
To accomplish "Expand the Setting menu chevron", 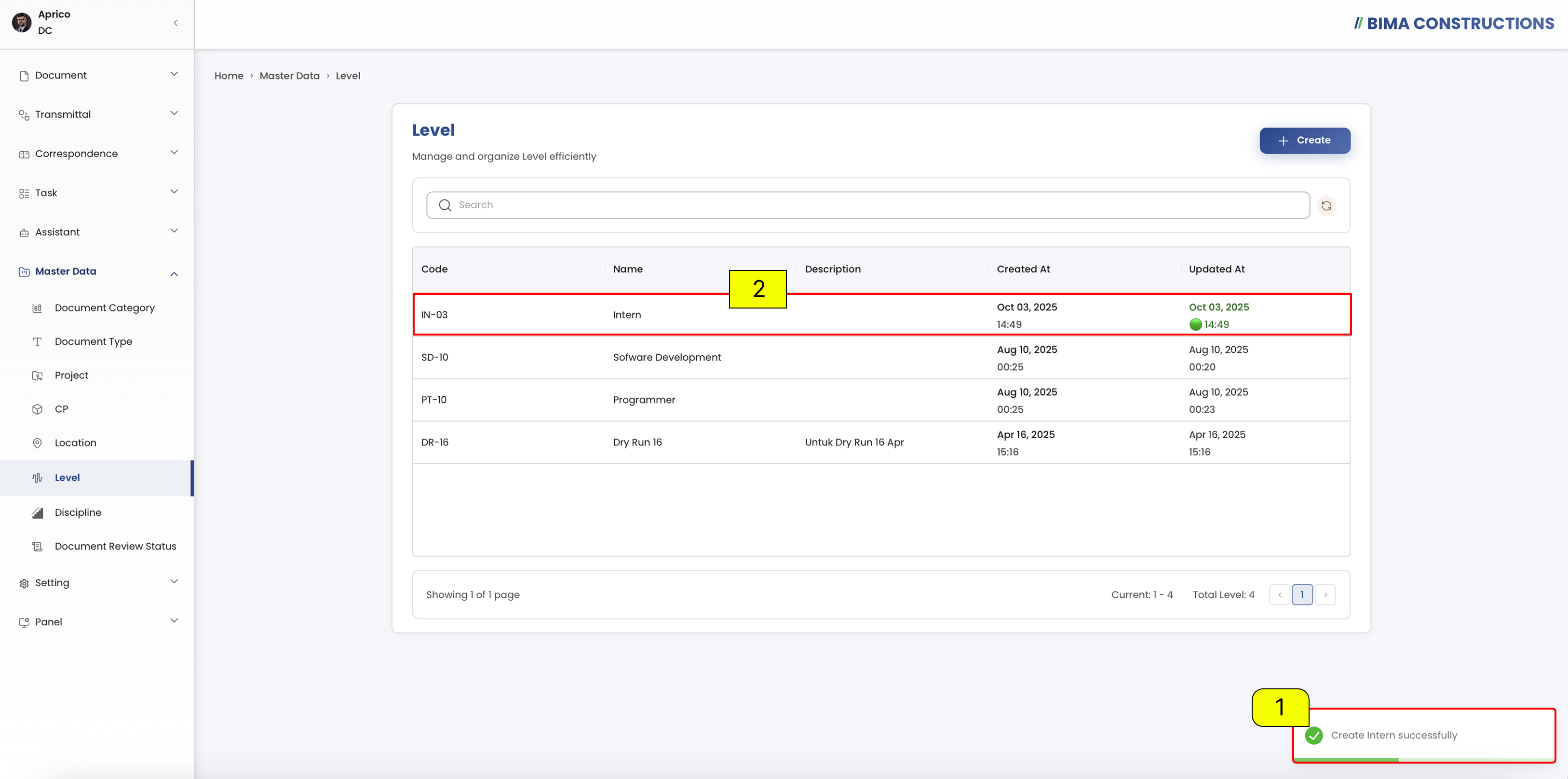I will point(174,582).
